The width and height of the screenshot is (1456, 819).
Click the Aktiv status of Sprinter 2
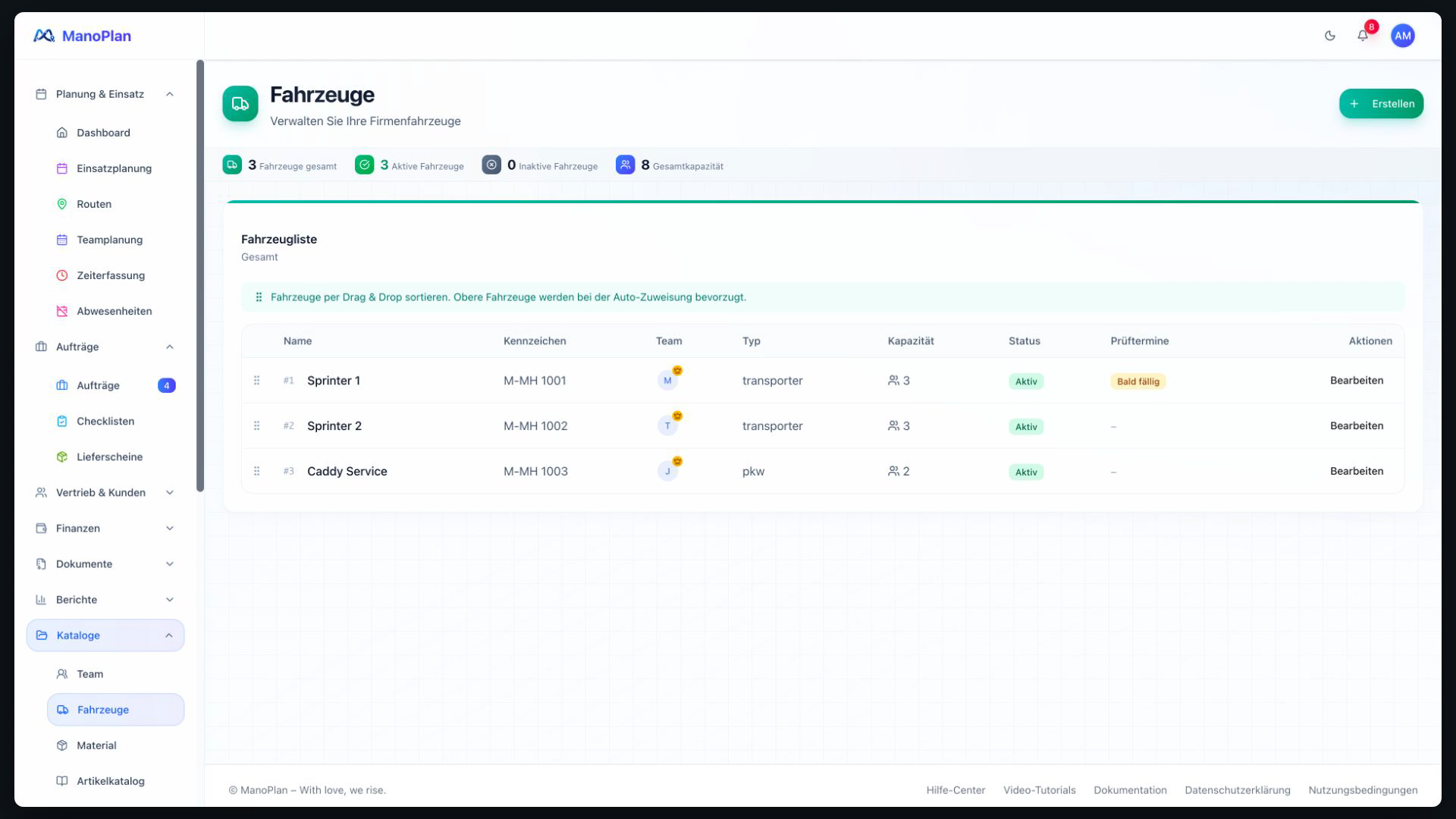pyautogui.click(x=1026, y=427)
